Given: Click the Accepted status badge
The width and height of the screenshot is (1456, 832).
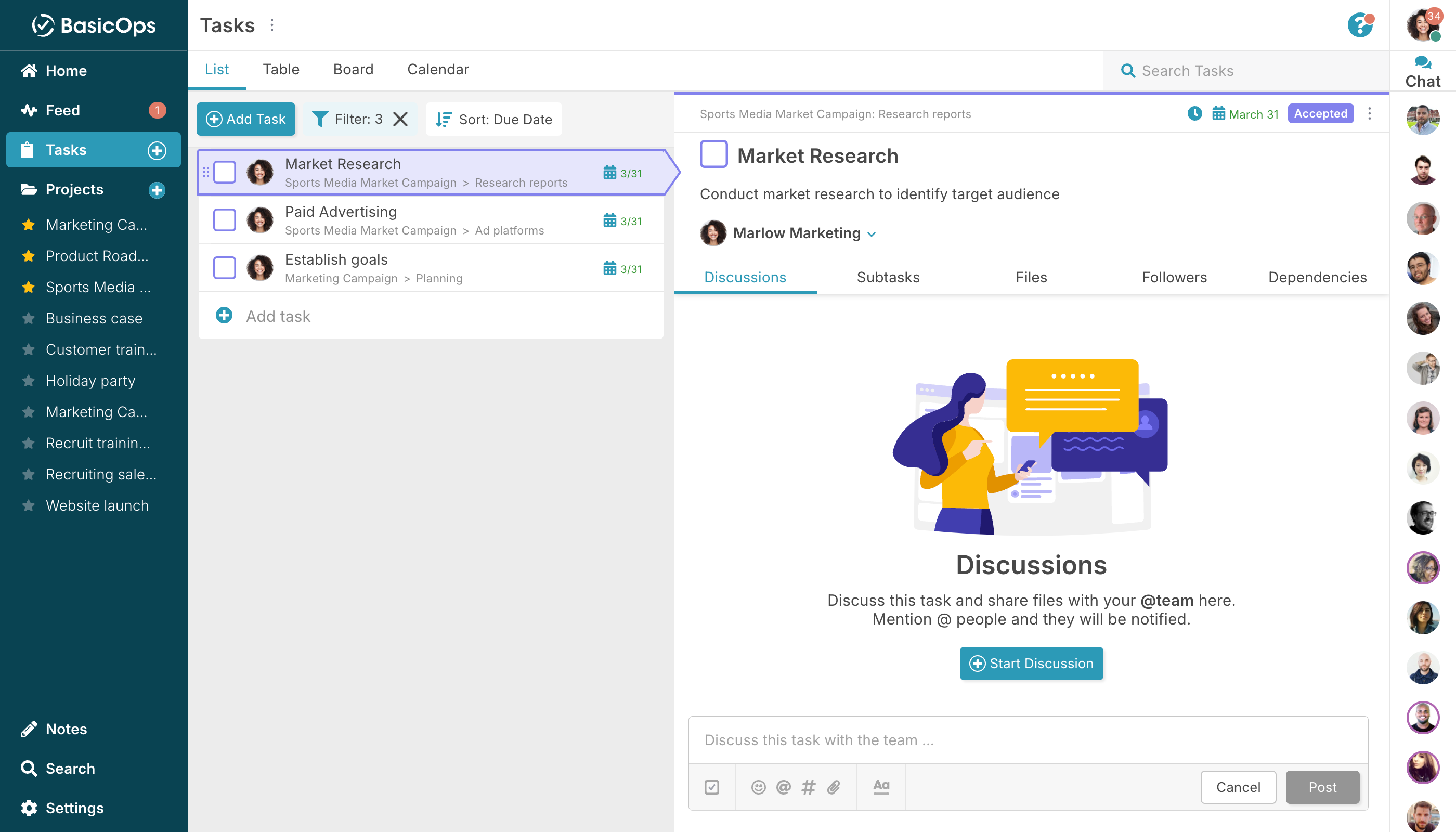Looking at the screenshot, I should tap(1320, 114).
